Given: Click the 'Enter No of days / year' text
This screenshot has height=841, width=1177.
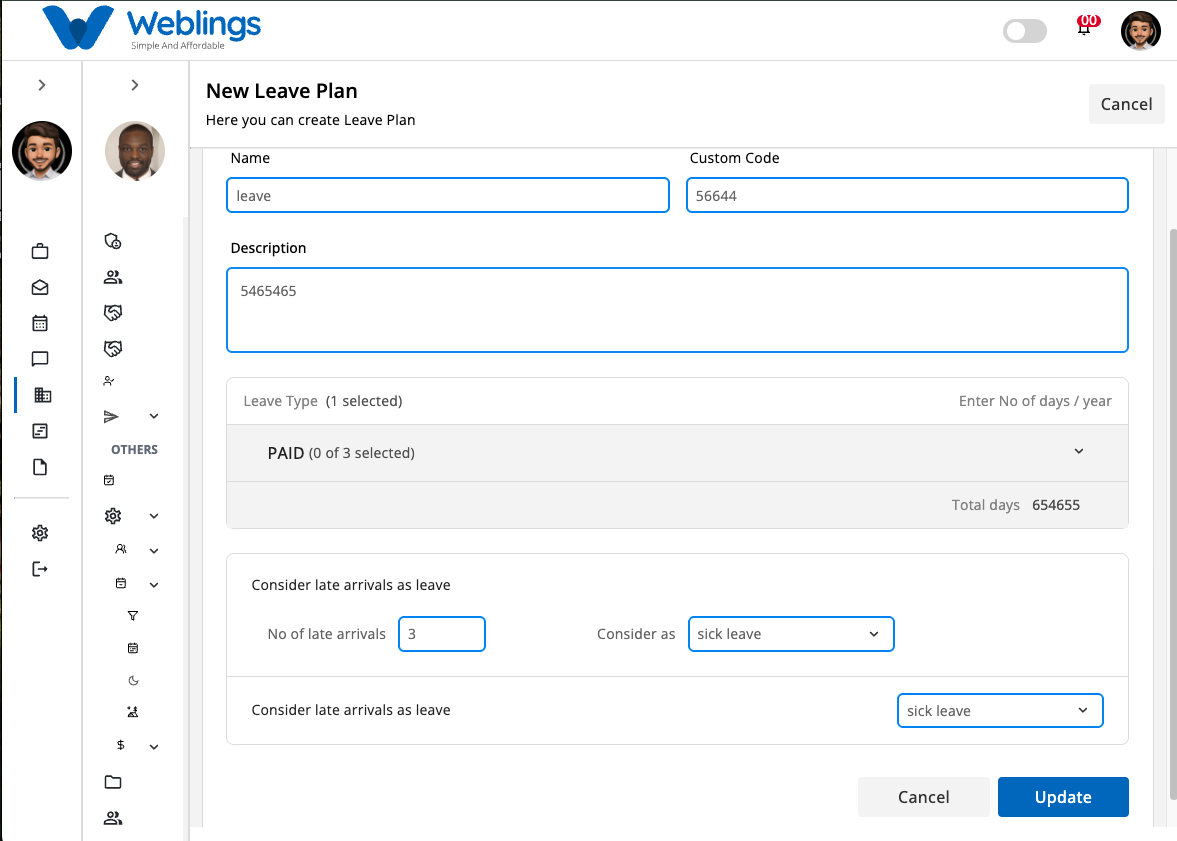Looking at the screenshot, I should [1035, 401].
